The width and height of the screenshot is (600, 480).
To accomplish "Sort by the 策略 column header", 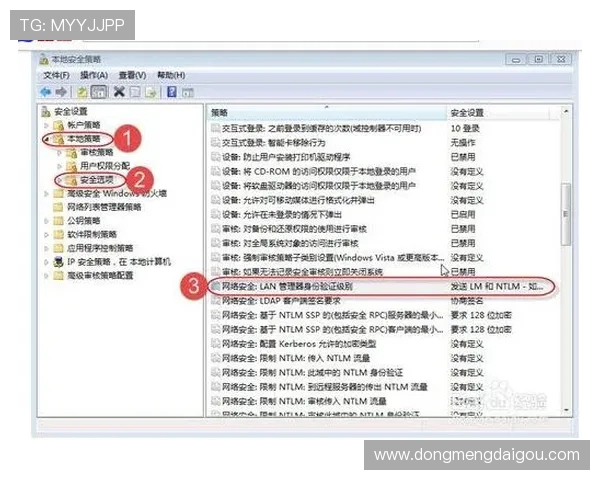I will click(x=327, y=113).
